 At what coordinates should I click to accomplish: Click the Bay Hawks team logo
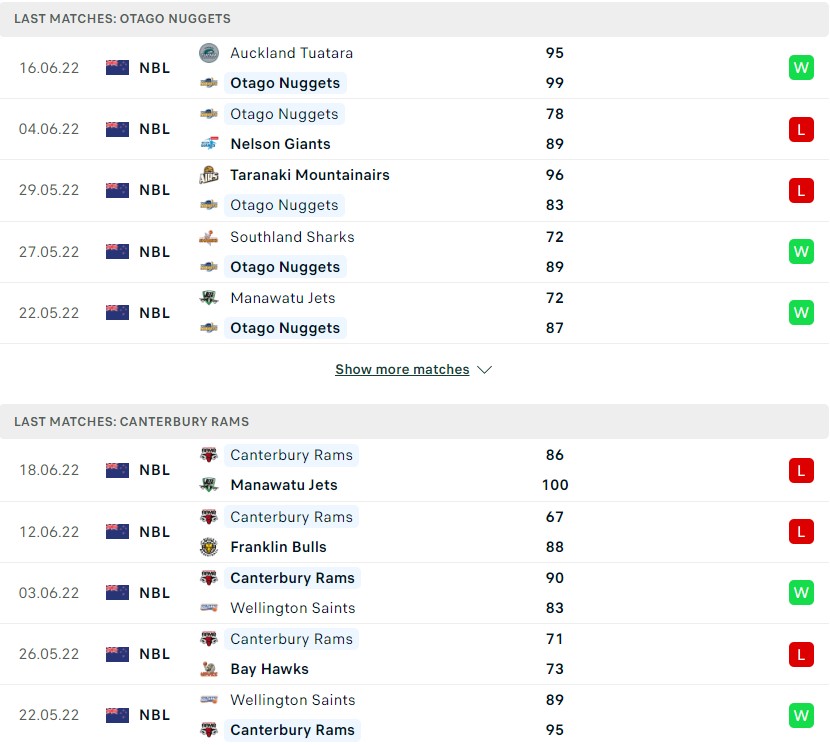(x=209, y=669)
